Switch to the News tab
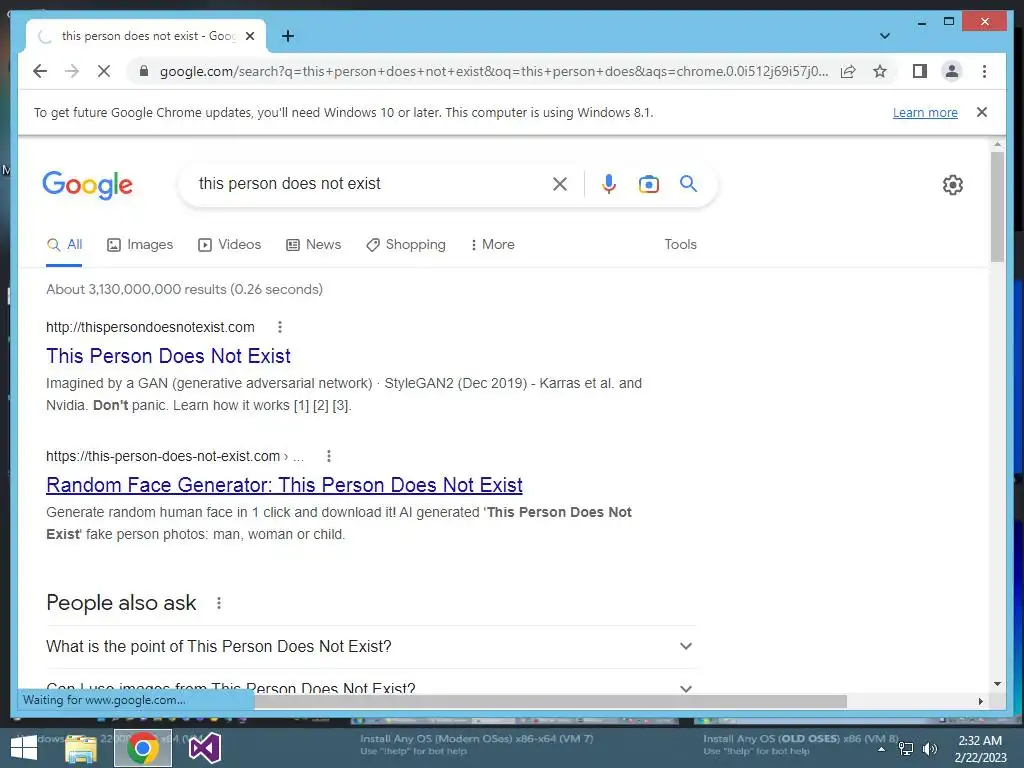Viewport: 1024px width, 768px height. click(x=313, y=245)
